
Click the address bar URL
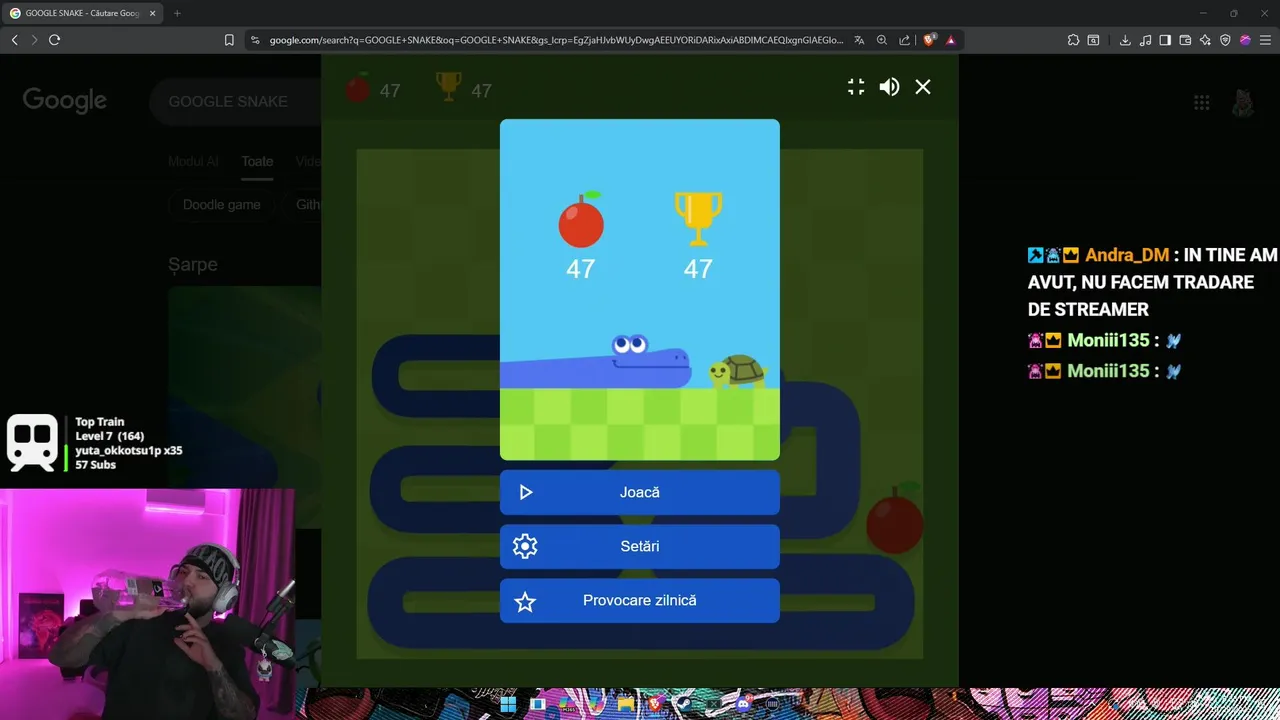556,40
